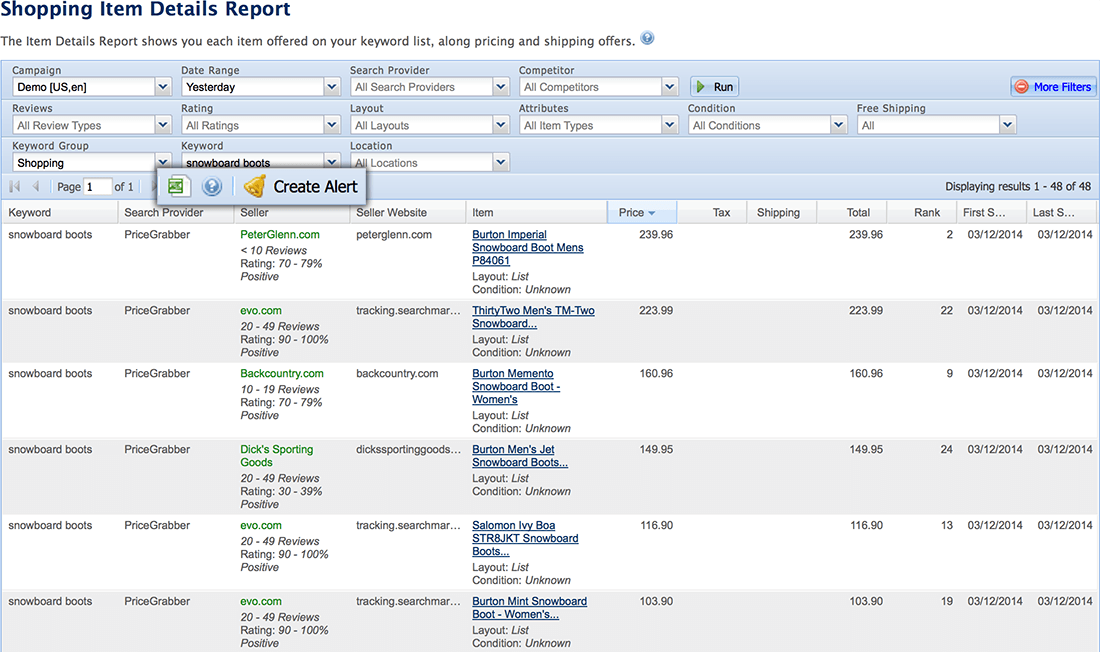Click the help icon next to report description

[648, 39]
